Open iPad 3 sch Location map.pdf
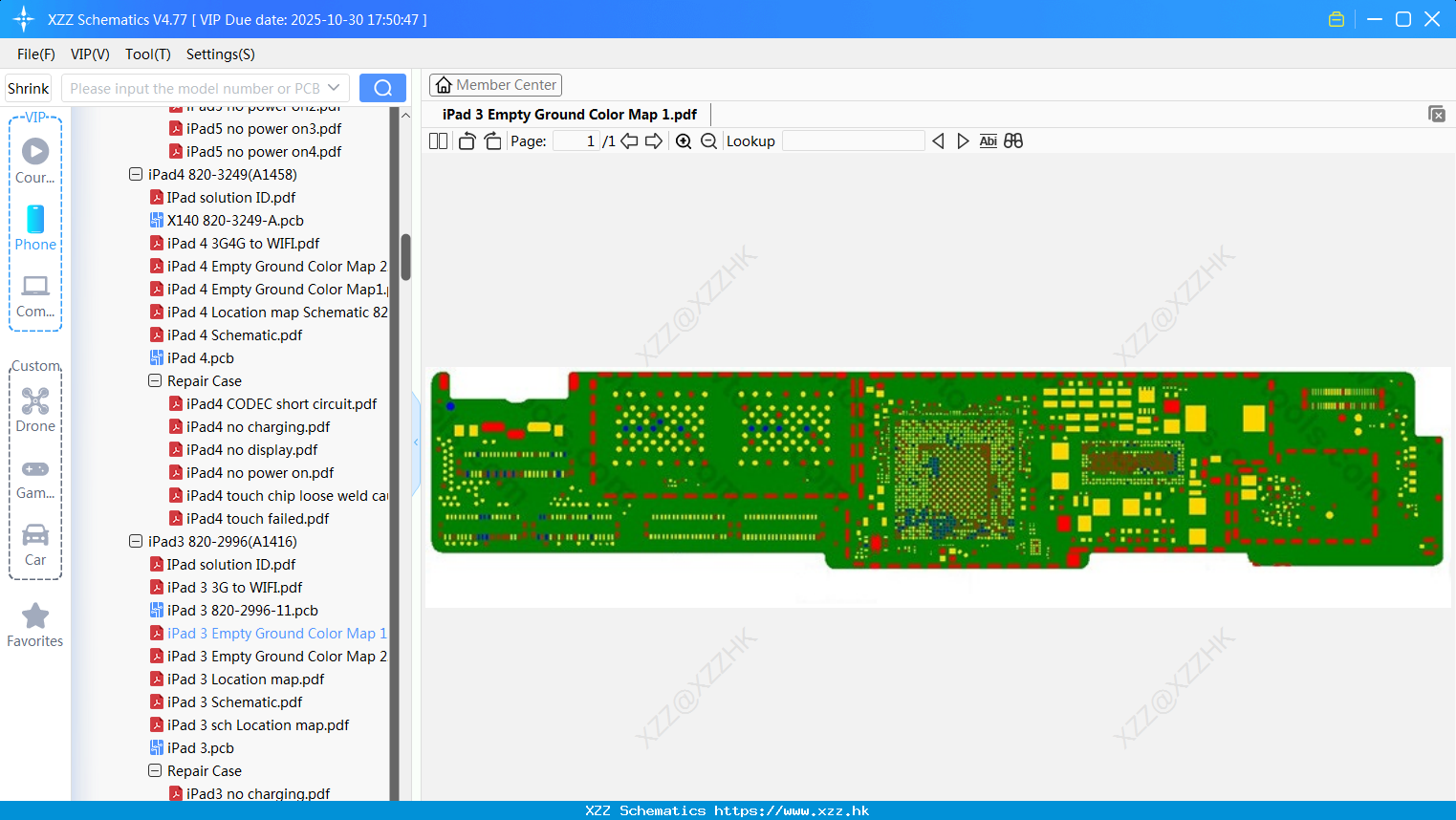Screen dimensions: 1456x820 (258, 725)
